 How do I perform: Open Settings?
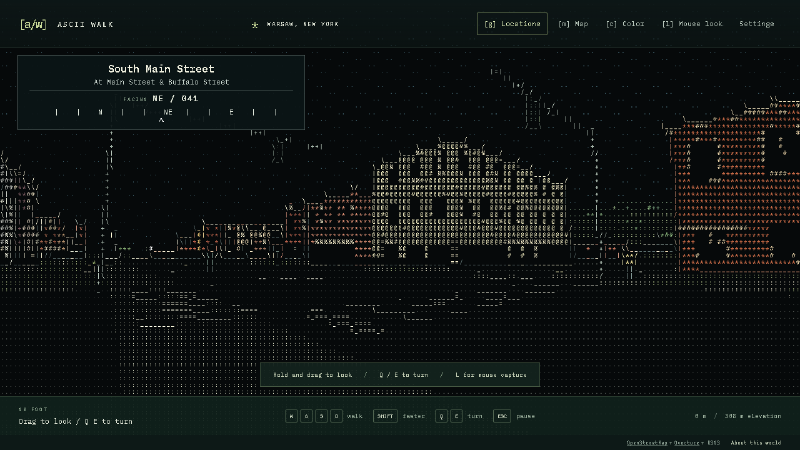pyautogui.click(x=757, y=23)
